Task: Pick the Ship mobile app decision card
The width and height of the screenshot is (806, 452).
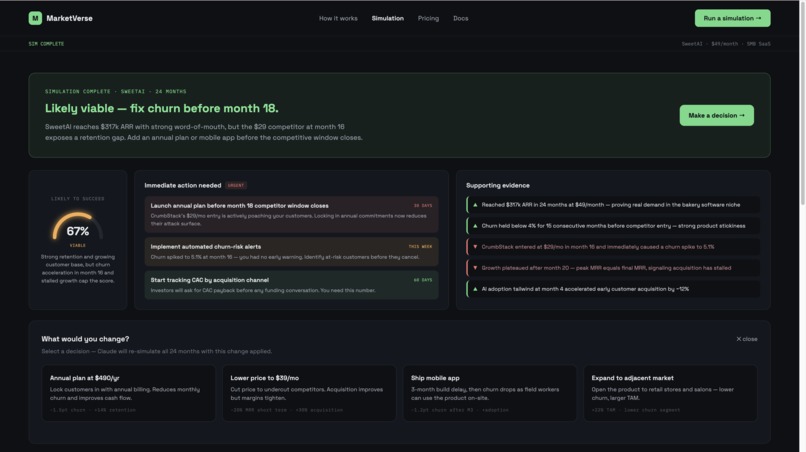Action: coord(490,393)
